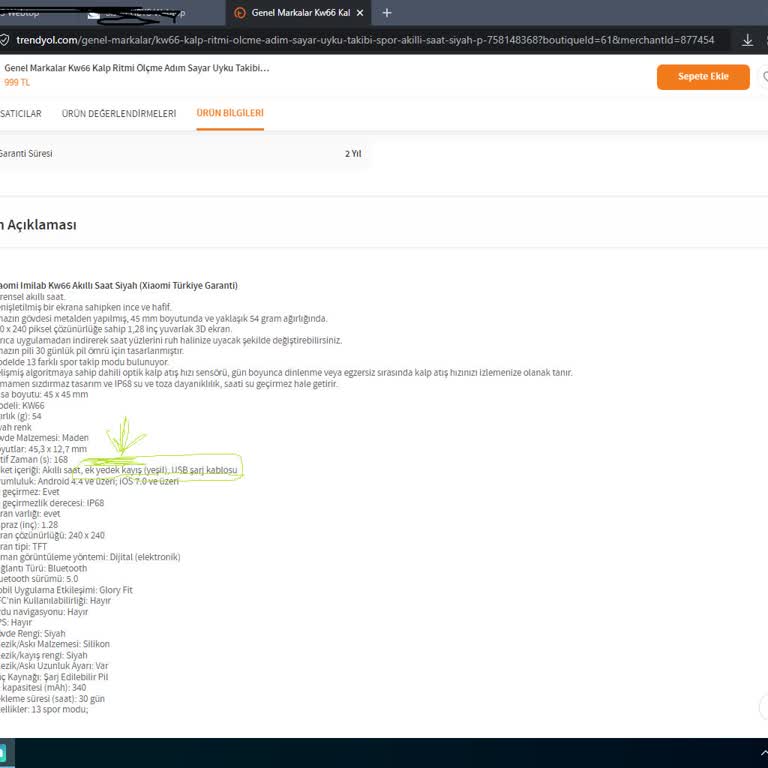Click the ekran tipi: TFT line
Image resolution: width=768 pixels, height=768 pixels.
coord(24,547)
